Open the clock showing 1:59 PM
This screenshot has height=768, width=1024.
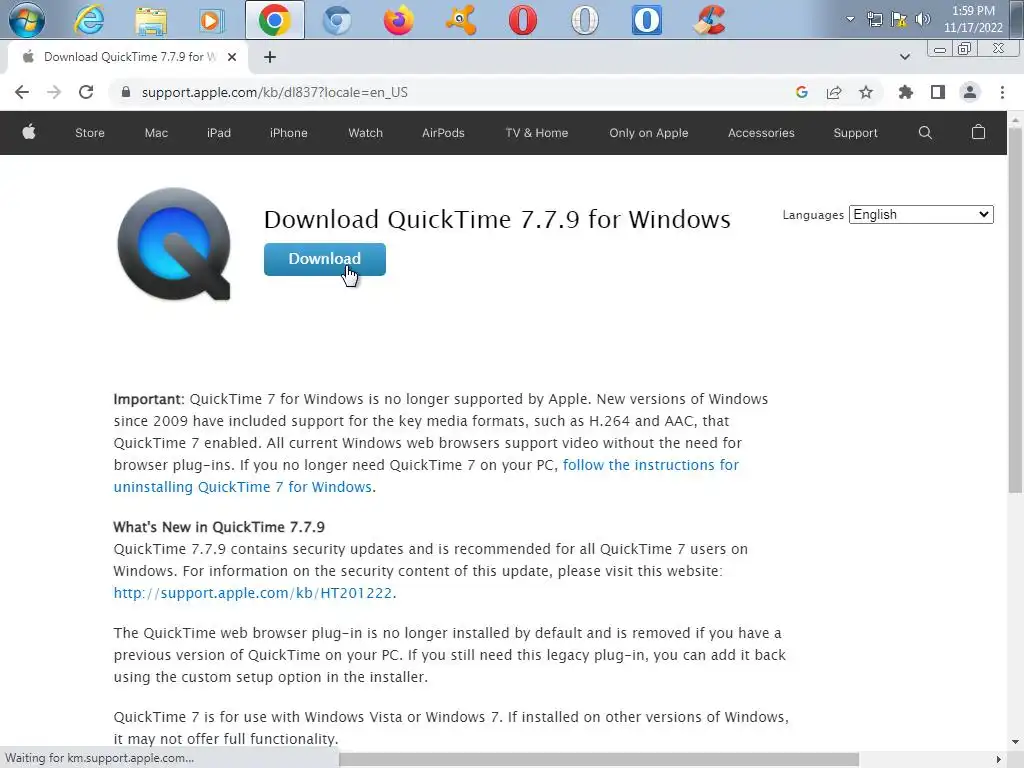click(973, 19)
